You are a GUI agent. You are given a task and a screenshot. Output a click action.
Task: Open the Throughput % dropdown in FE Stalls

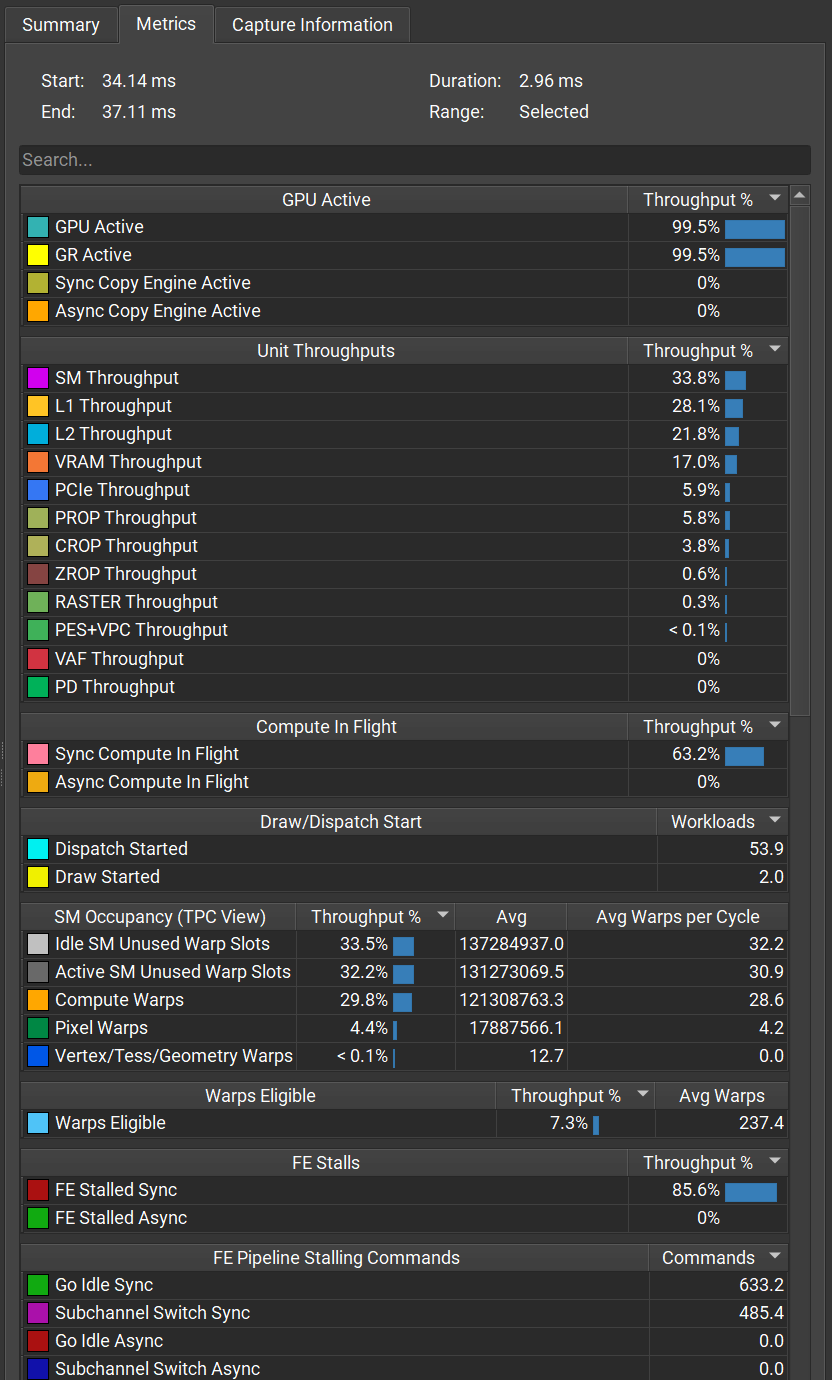coord(773,1162)
